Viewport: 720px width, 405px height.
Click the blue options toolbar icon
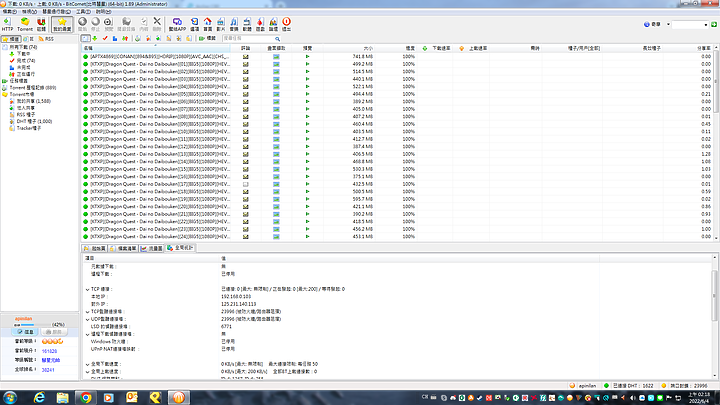pyautogui.click(x=195, y=24)
